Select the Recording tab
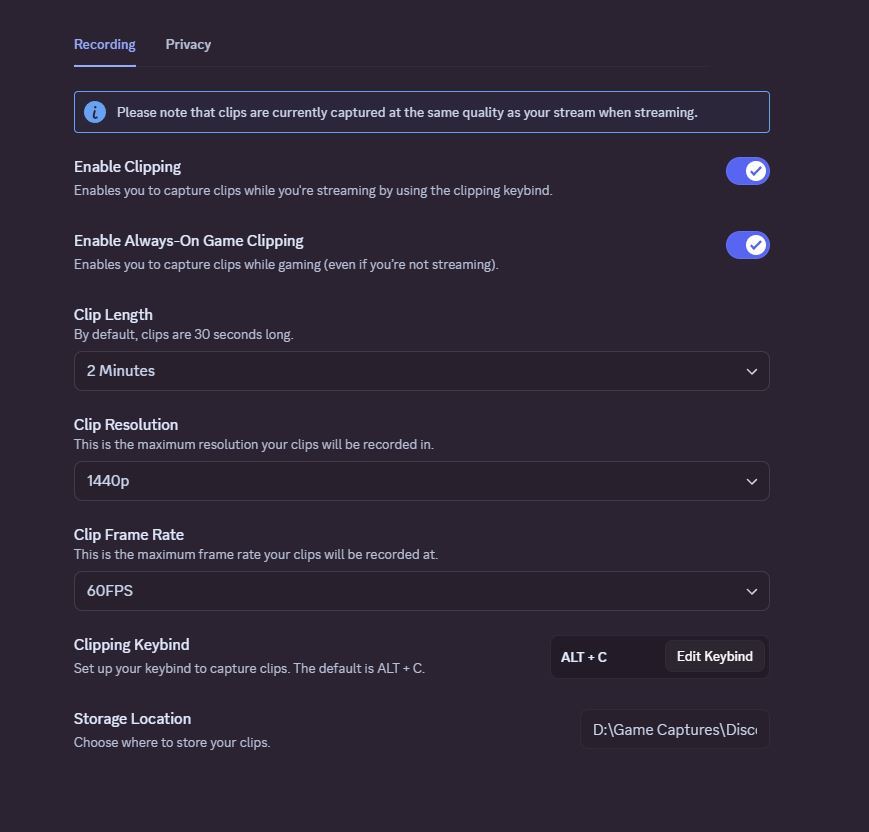 (x=105, y=45)
